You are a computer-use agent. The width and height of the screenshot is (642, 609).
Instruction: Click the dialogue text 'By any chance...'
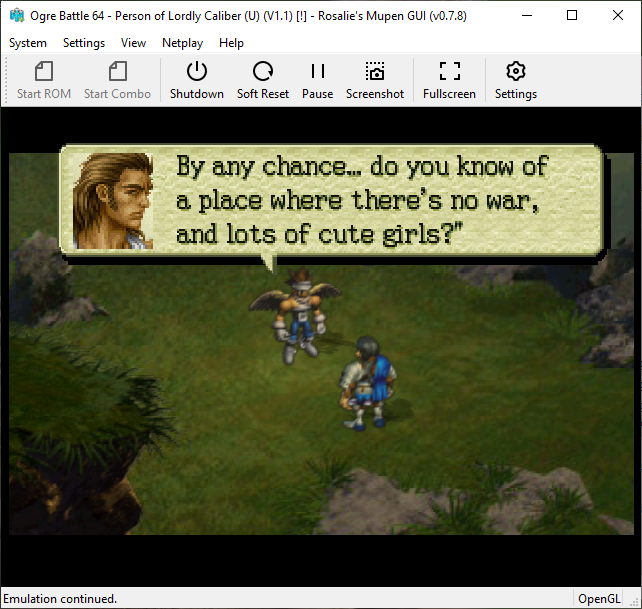[269, 167]
